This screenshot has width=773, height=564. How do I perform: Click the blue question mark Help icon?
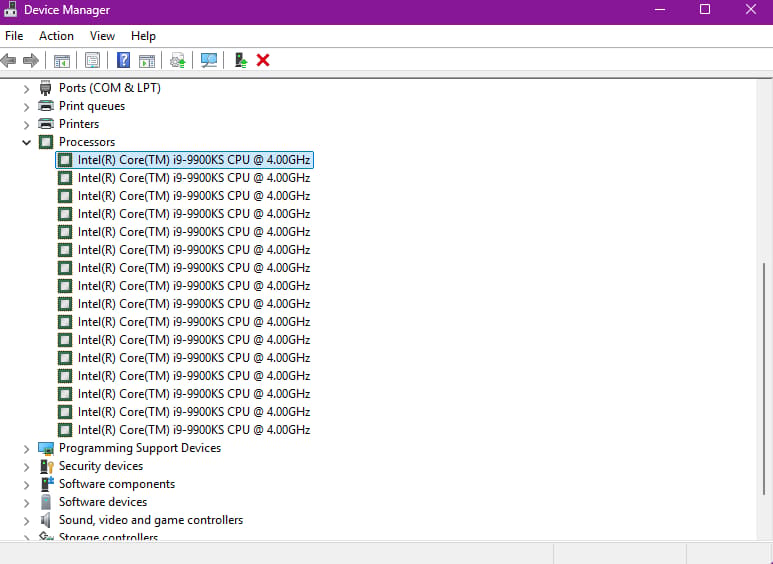[x=123, y=60]
